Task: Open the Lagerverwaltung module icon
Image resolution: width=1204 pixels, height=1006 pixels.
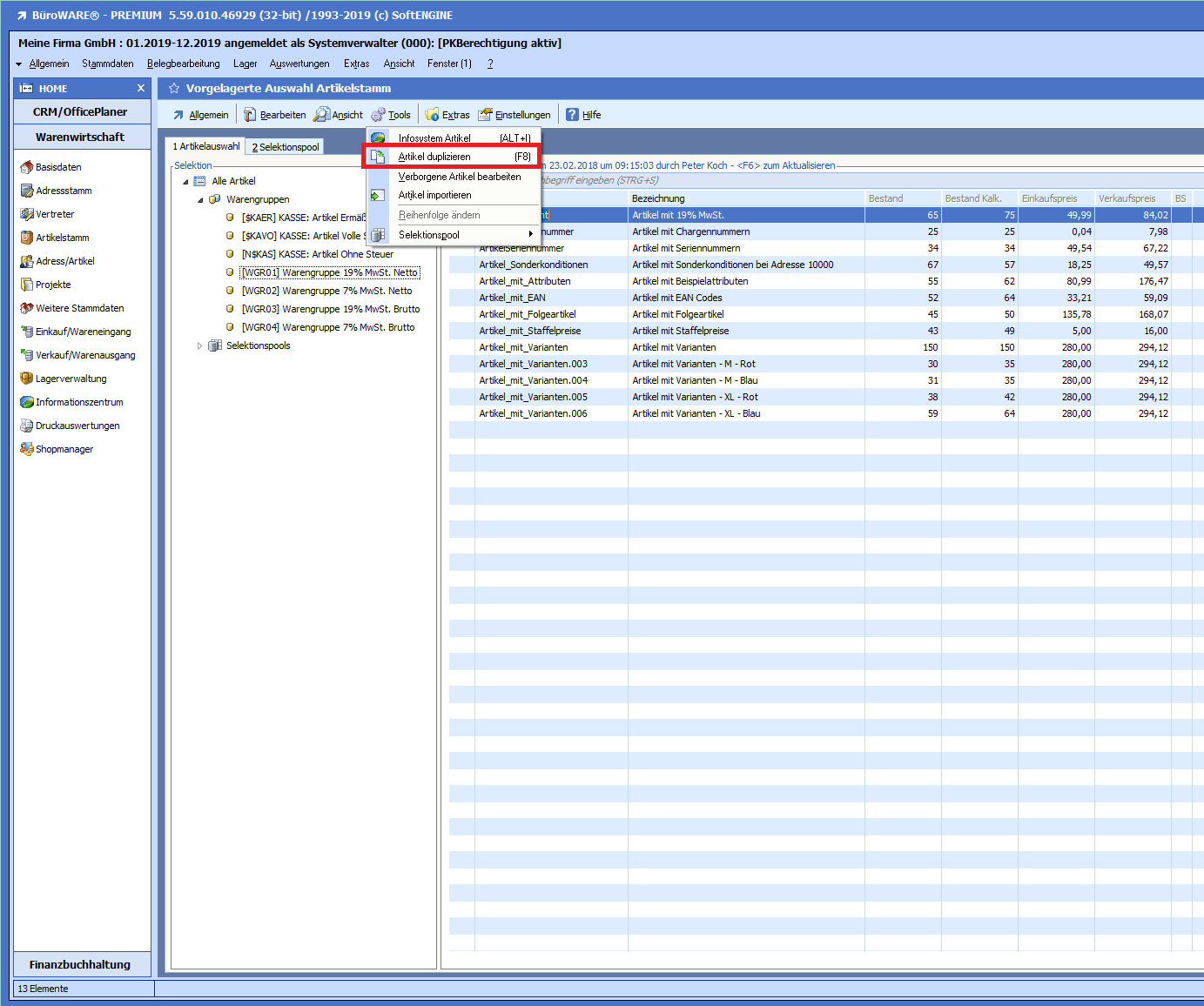Action: pos(26,379)
